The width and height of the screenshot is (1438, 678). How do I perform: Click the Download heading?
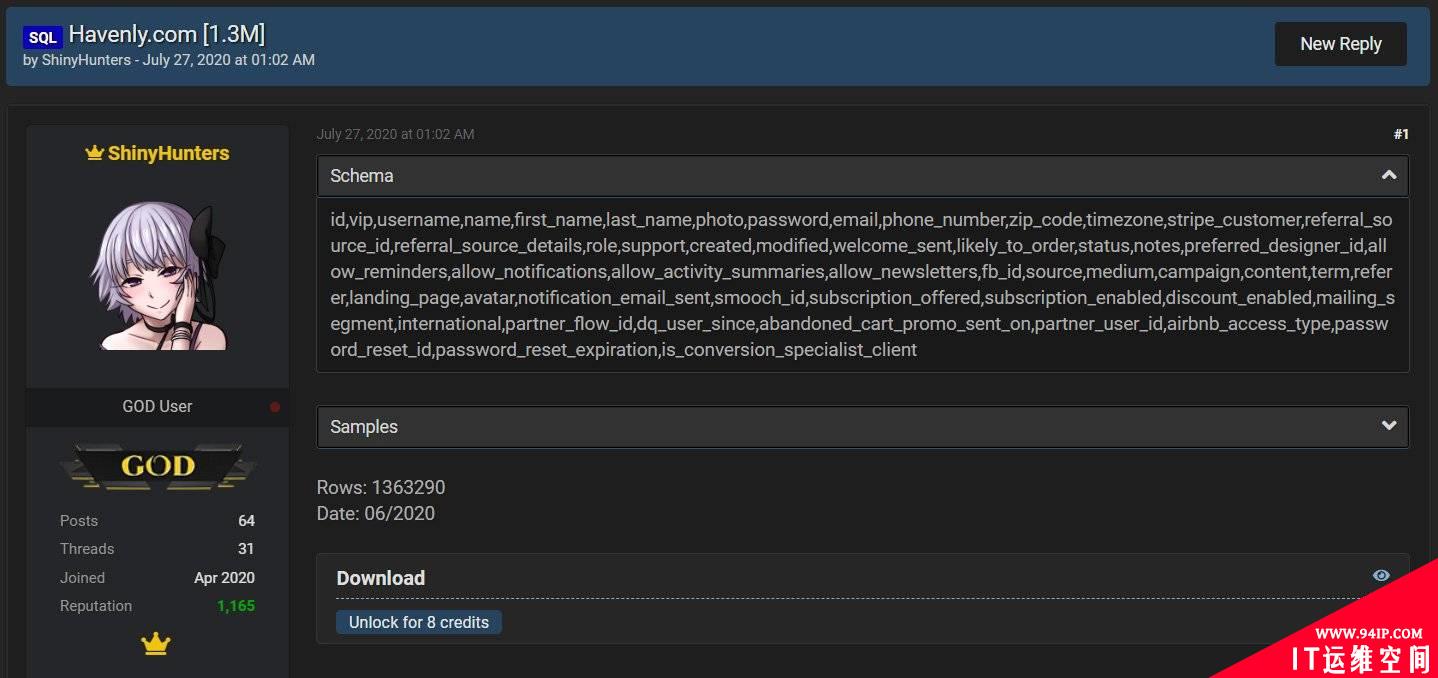(x=381, y=578)
